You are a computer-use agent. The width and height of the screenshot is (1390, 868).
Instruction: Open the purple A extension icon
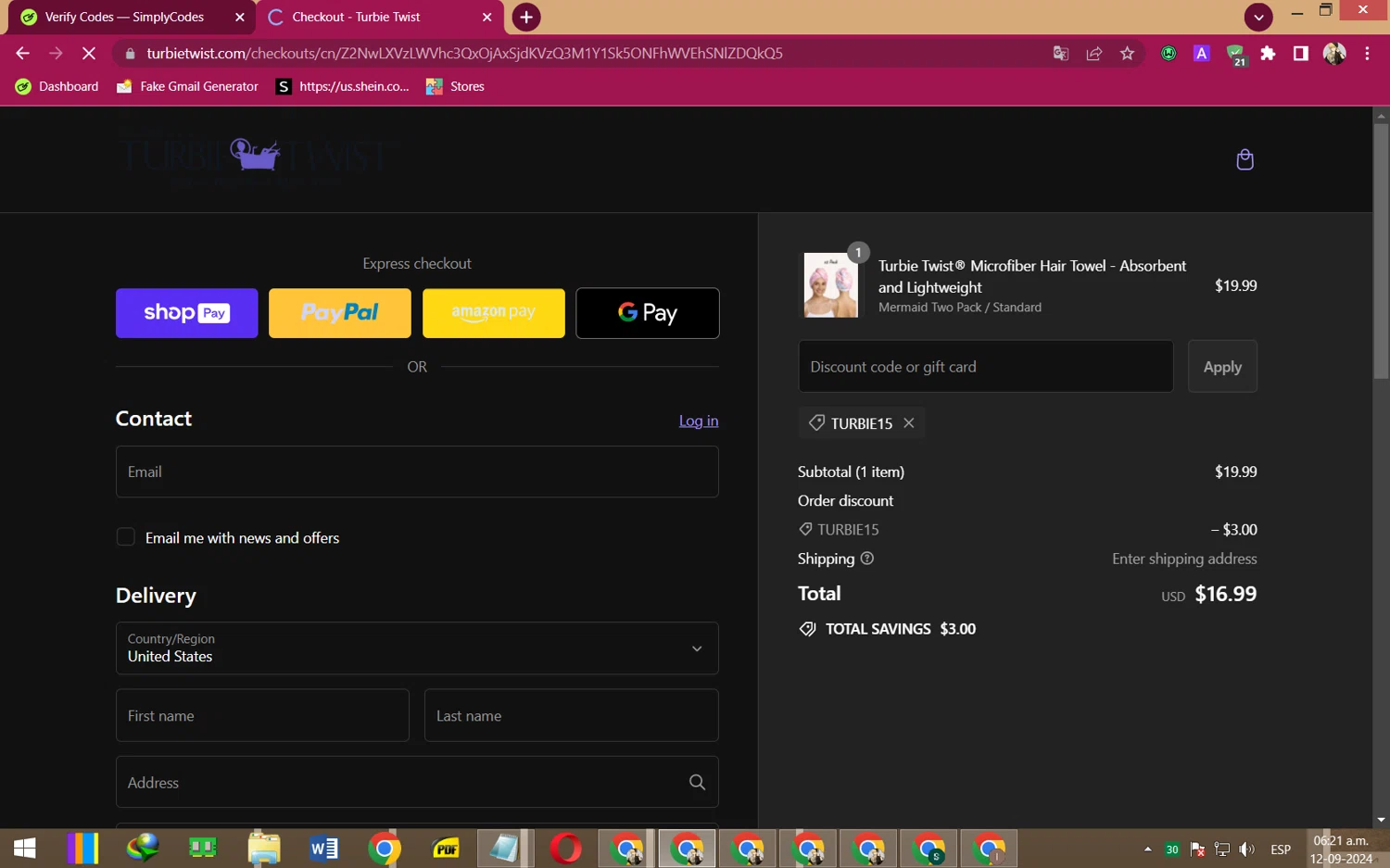(1202, 54)
